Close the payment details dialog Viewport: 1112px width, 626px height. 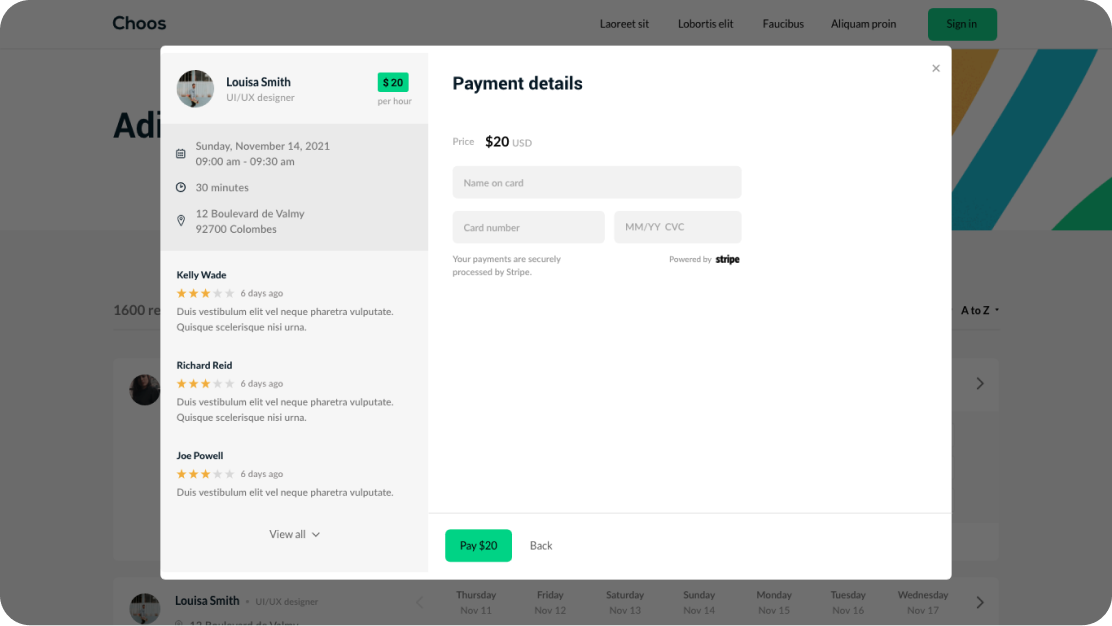tap(936, 68)
